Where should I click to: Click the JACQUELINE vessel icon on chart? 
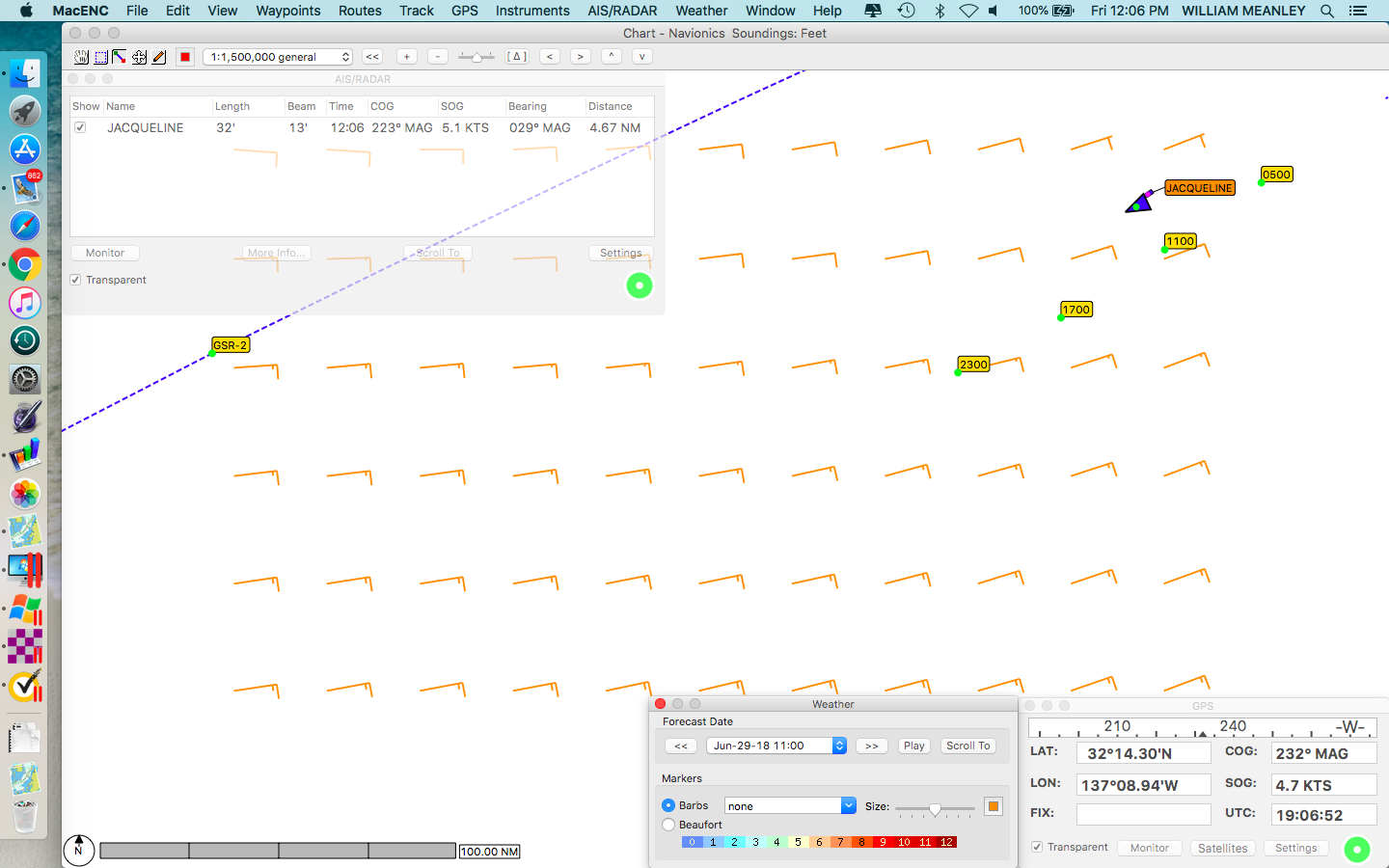coord(1139,203)
